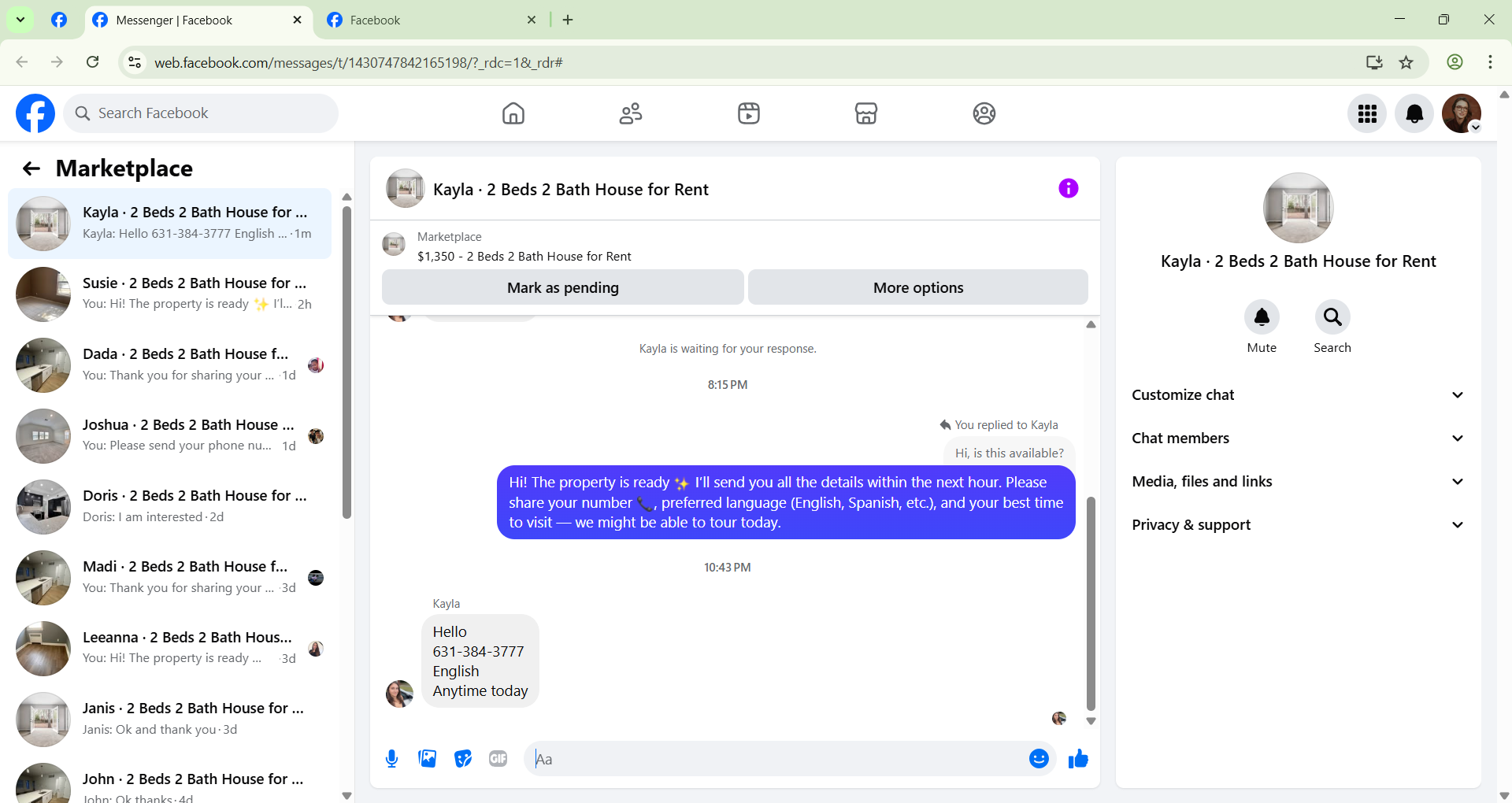
Task: Search within the Kayla conversation
Action: pos(1332,317)
